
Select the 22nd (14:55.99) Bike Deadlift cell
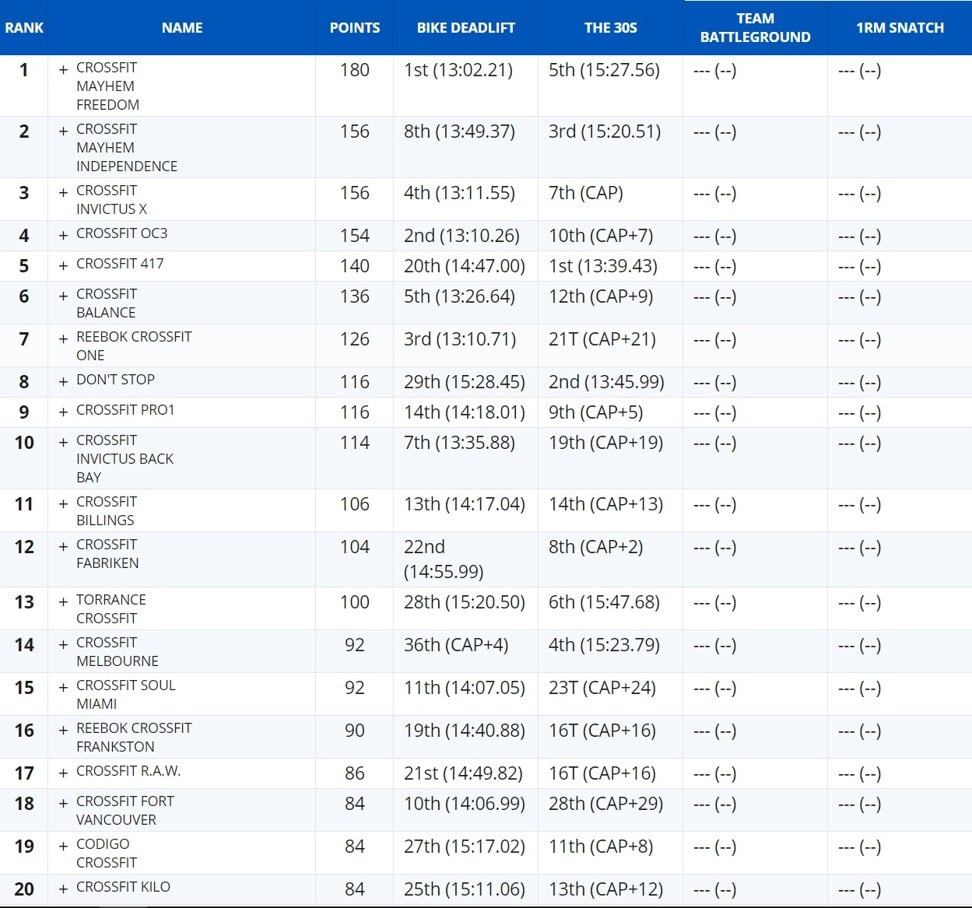click(444, 559)
